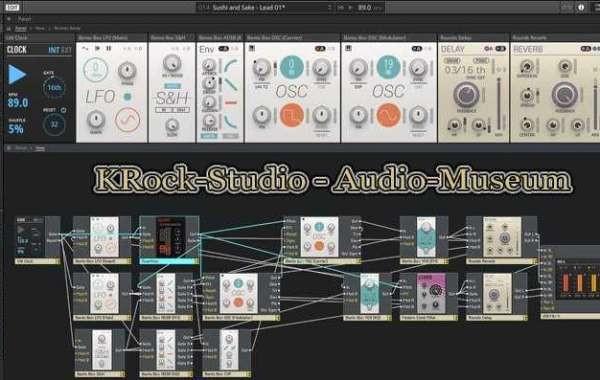Select the SW Clock node in structure
The image size is (600, 380).
pyautogui.click(x=38, y=240)
